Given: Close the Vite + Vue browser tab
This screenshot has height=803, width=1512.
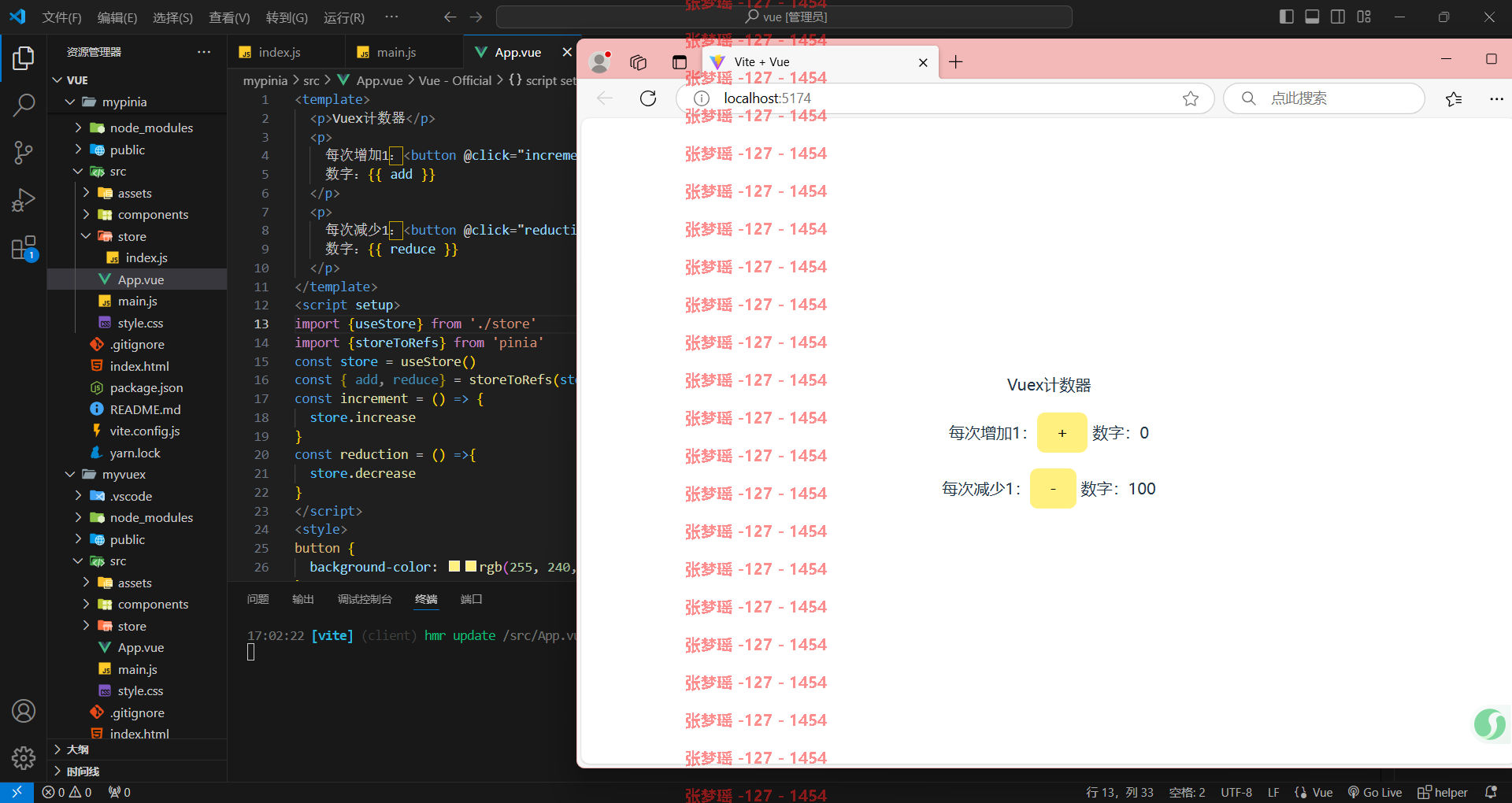Looking at the screenshot, I should tap(923, 62).
